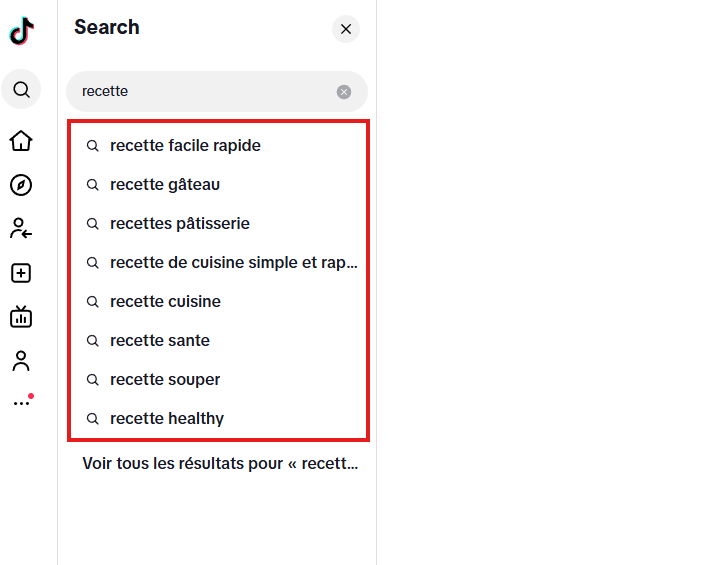Image resolution: width=704 pixels, height=565 pixels.
Task: Choose recettes pâtisserie suggestion
Action: 180,224
